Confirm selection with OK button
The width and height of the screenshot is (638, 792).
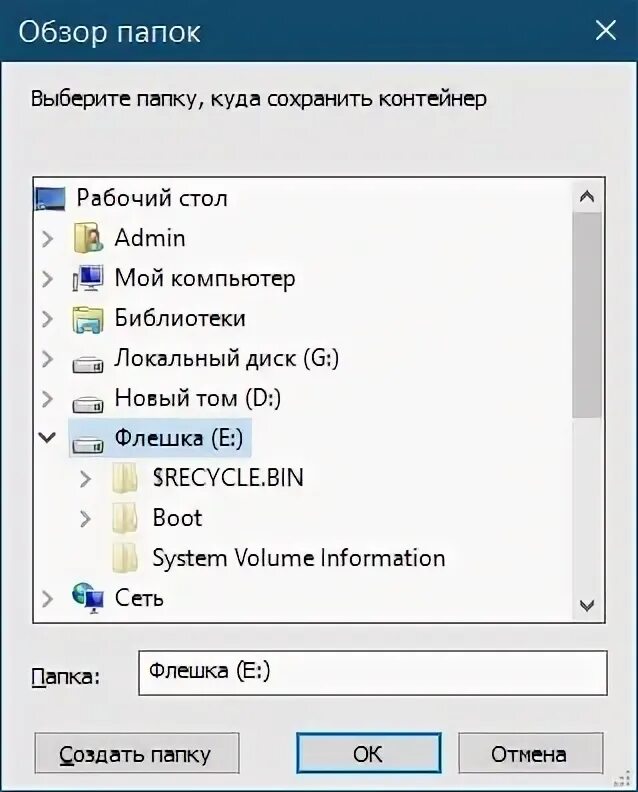point(369,754)
